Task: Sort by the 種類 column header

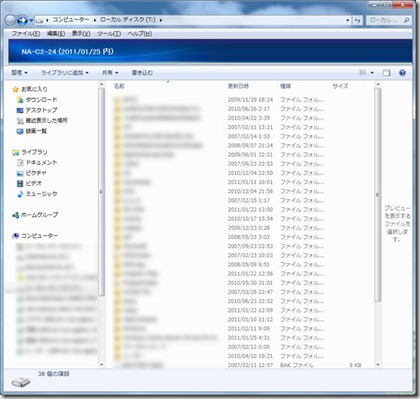Action: 285,86
